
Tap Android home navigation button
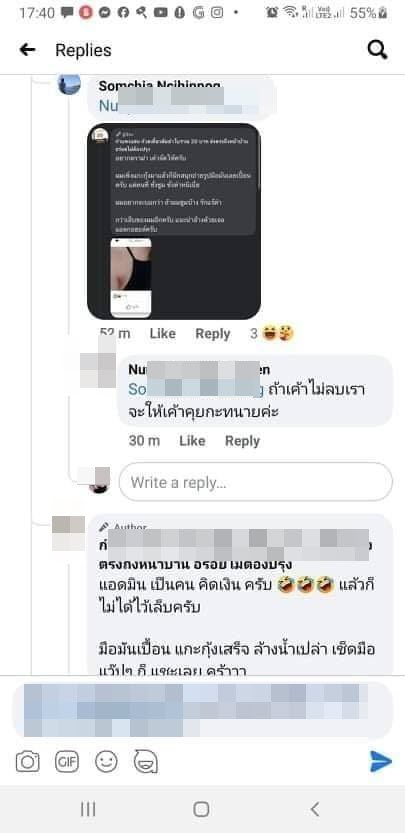(201, 809)
